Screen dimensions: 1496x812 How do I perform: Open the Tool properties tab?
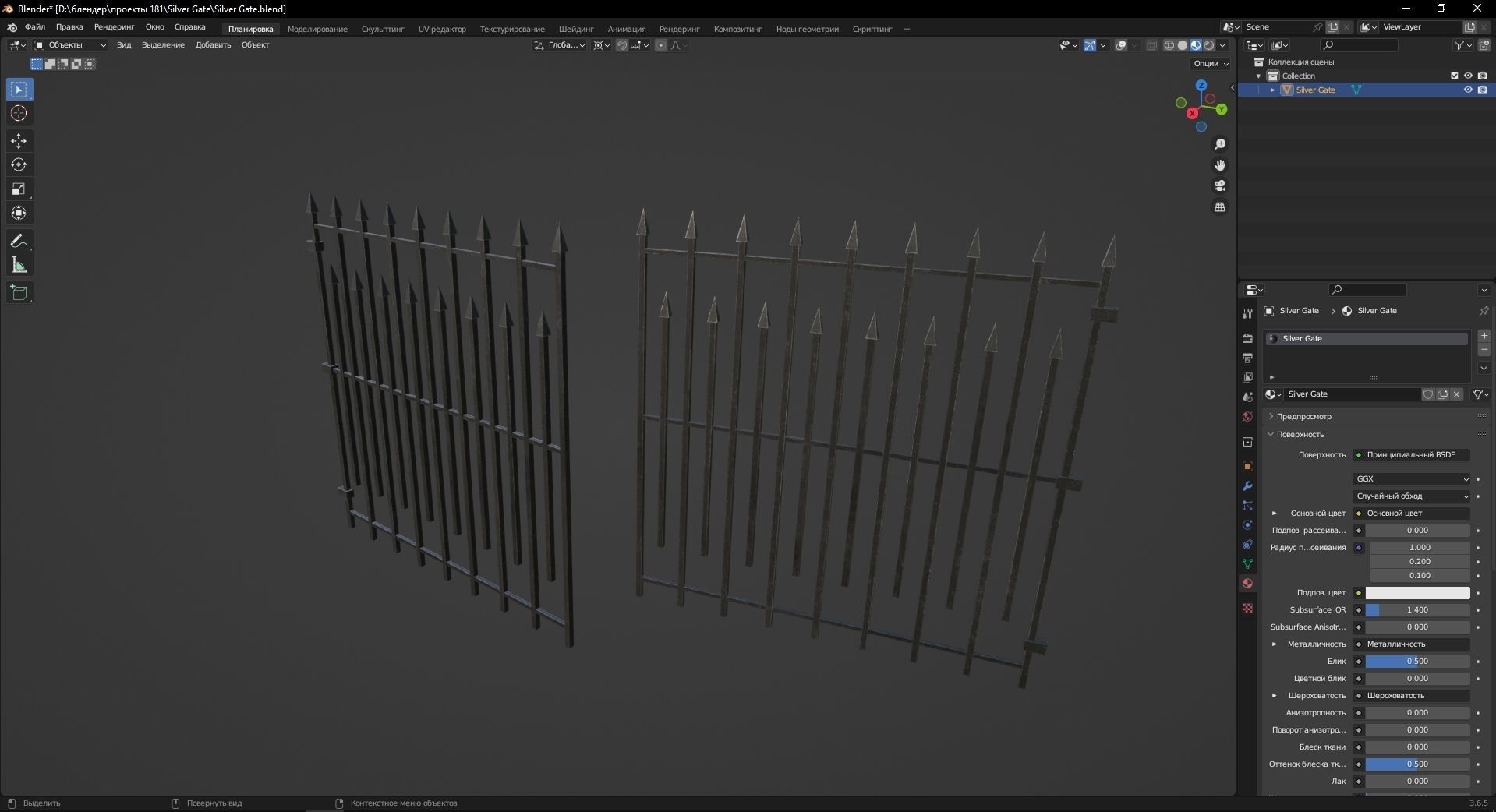pyautogui.click(x=1247, y=313)
